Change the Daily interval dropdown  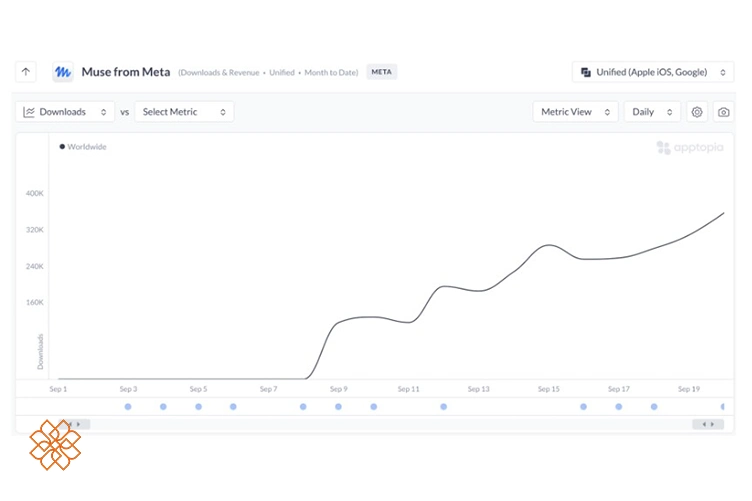pyautogui.click(x=652, y=112)
